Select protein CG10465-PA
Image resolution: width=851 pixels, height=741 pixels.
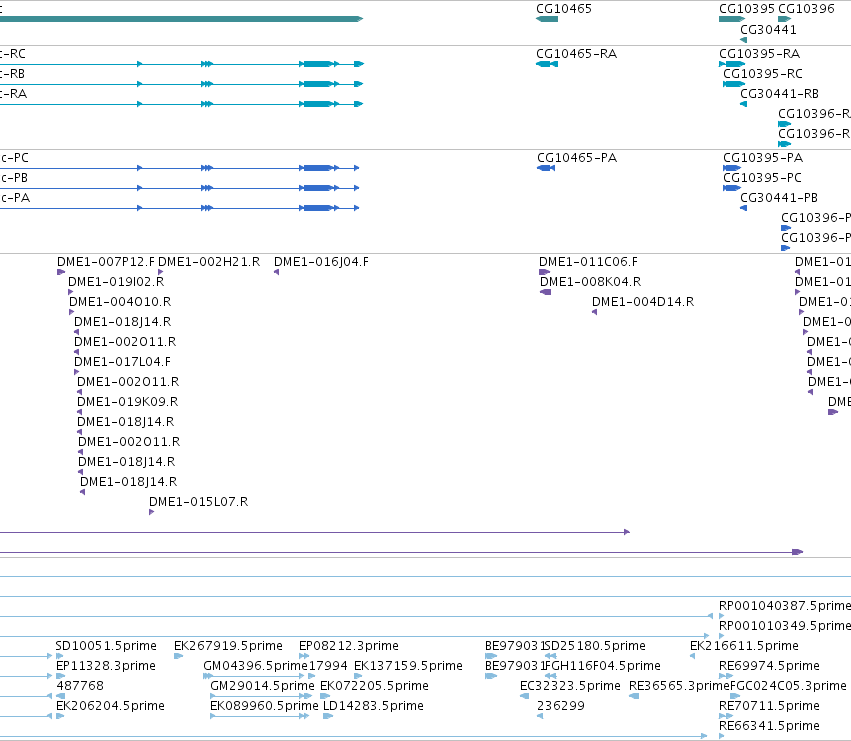577,158
